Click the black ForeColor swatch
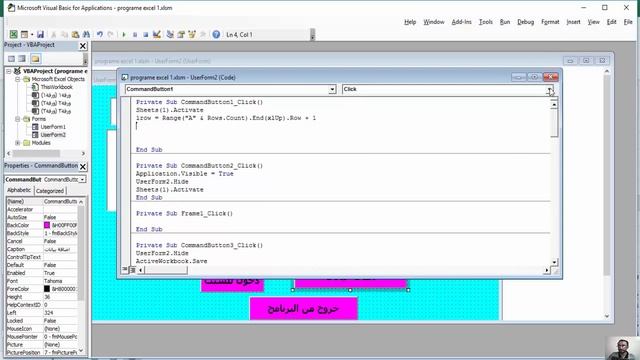 point(47,289)
